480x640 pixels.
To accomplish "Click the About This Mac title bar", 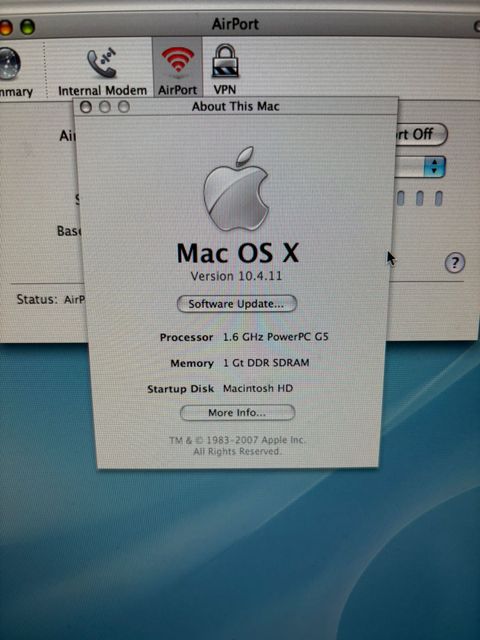I will pyautogui.click(x=236, y=107).
